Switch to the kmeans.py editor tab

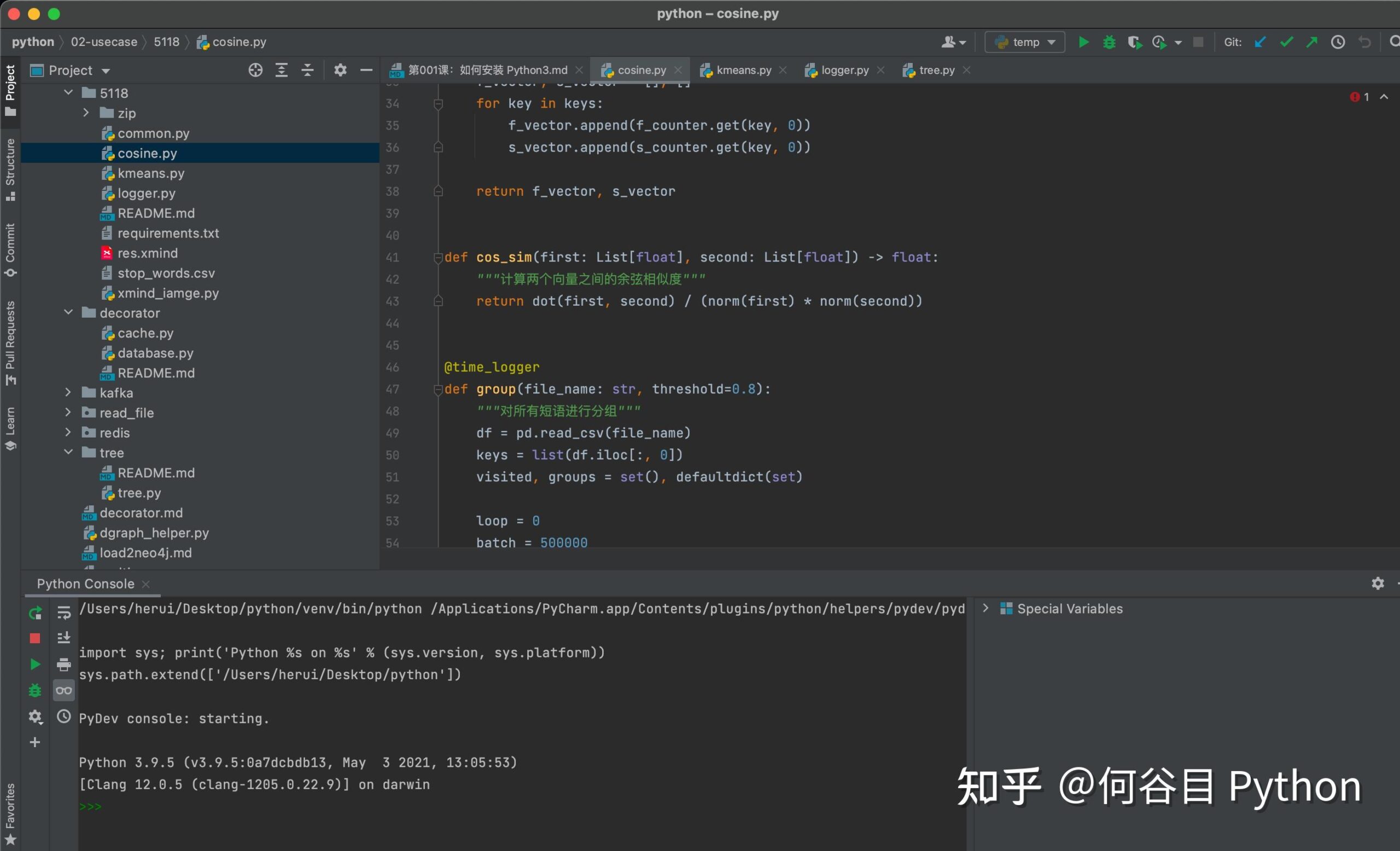pyautogui.click(x=741, y=70)
